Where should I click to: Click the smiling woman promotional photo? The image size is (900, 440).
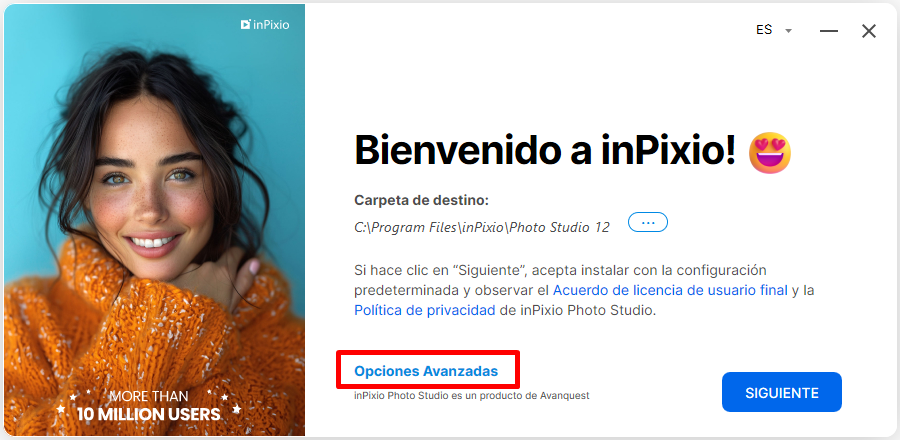click(x=154, y=220)
